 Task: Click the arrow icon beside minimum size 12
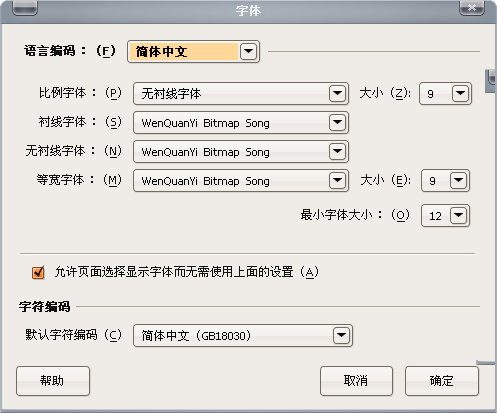coord(458,216)
